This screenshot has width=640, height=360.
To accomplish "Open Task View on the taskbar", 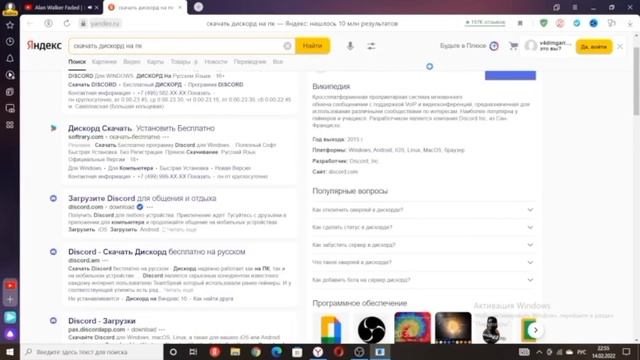I will coord(193,352).
